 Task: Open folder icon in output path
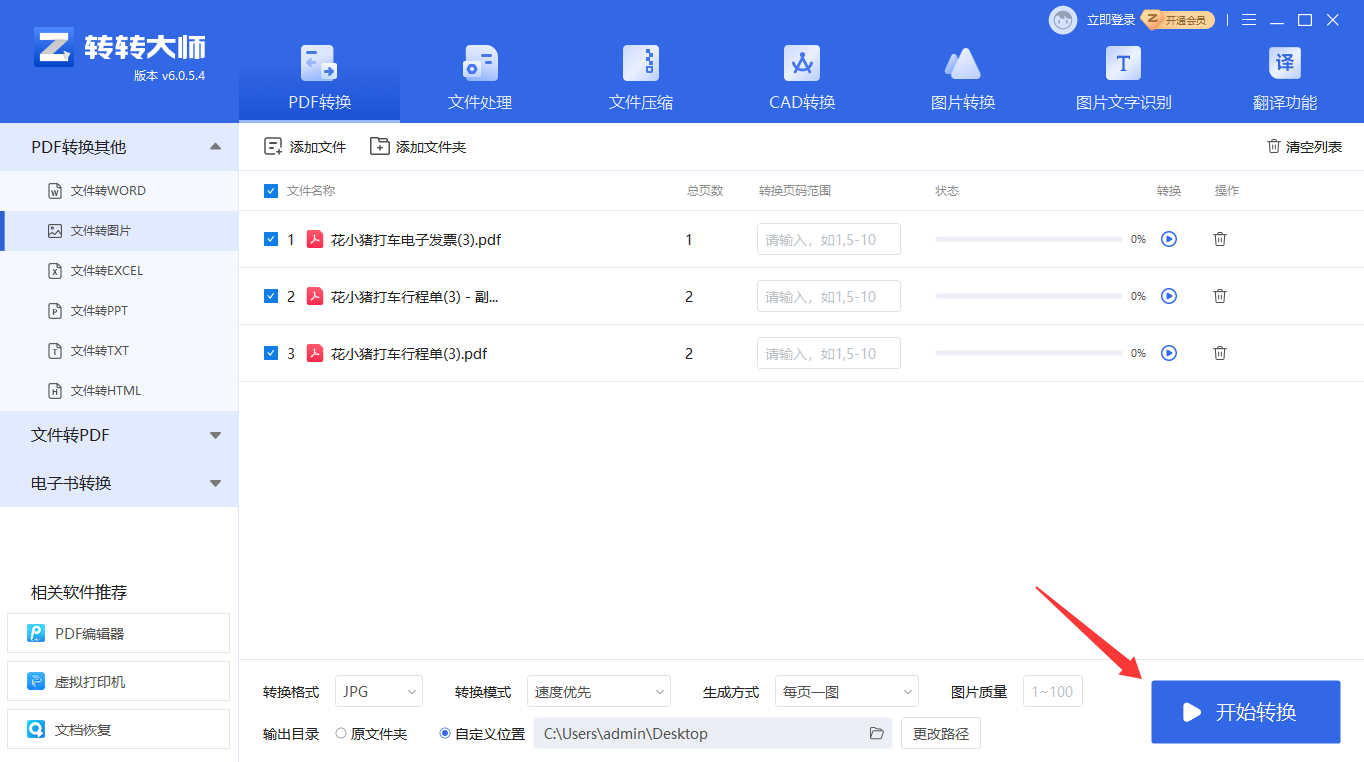(x=877, y=734)
